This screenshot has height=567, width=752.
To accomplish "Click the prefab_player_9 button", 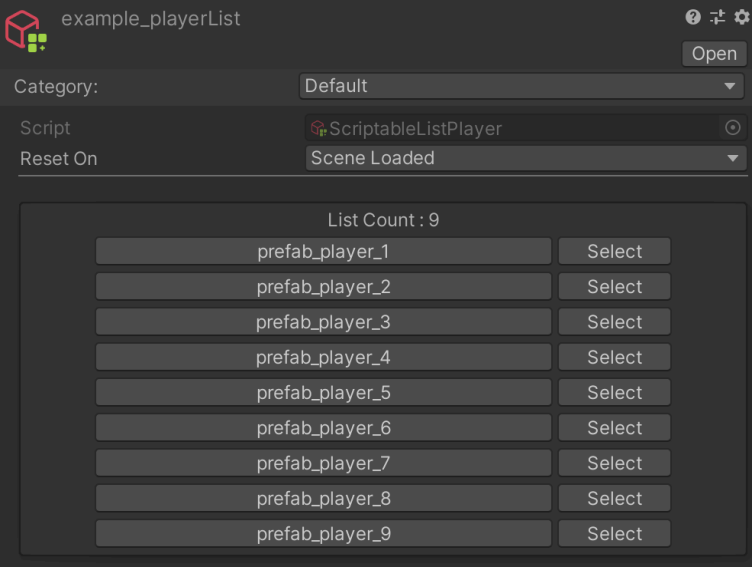I will (323, 533).
